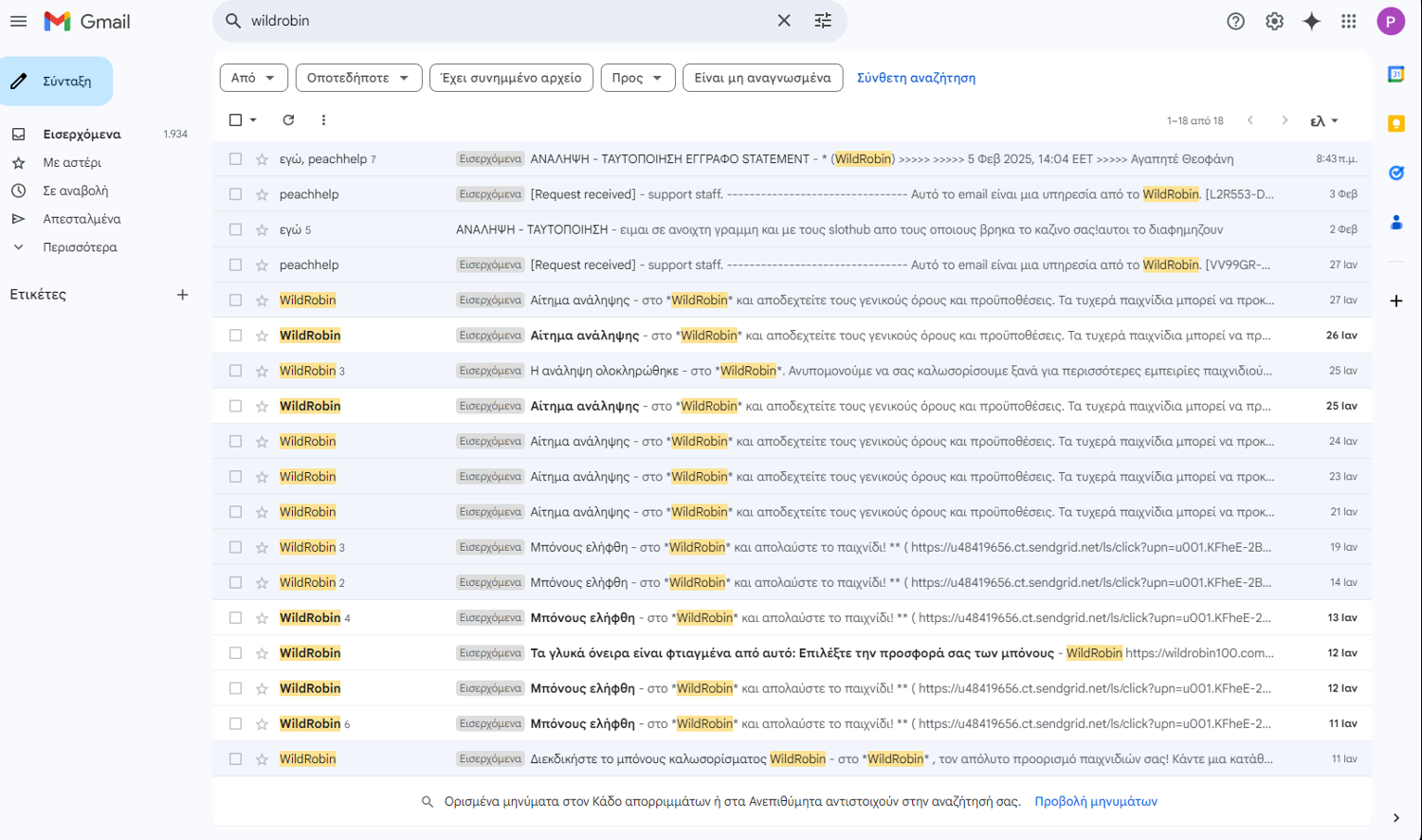1422x840 pixels.
Task: Open the Google apps grid
Action: coord(1348,21)
